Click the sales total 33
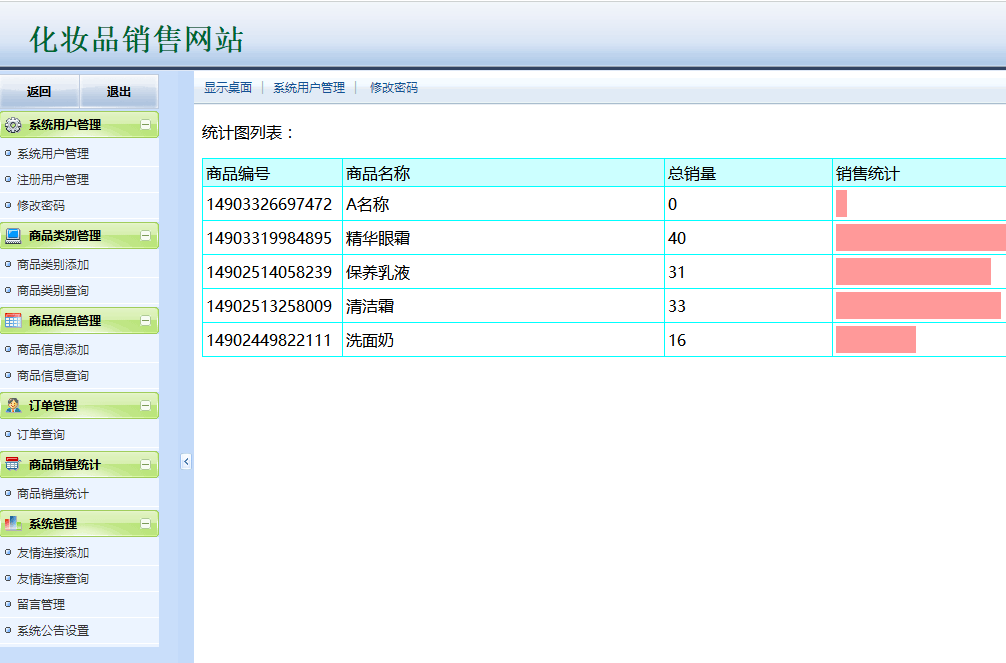The width and height of the screenshot is (1006, 663). (677, 306)
